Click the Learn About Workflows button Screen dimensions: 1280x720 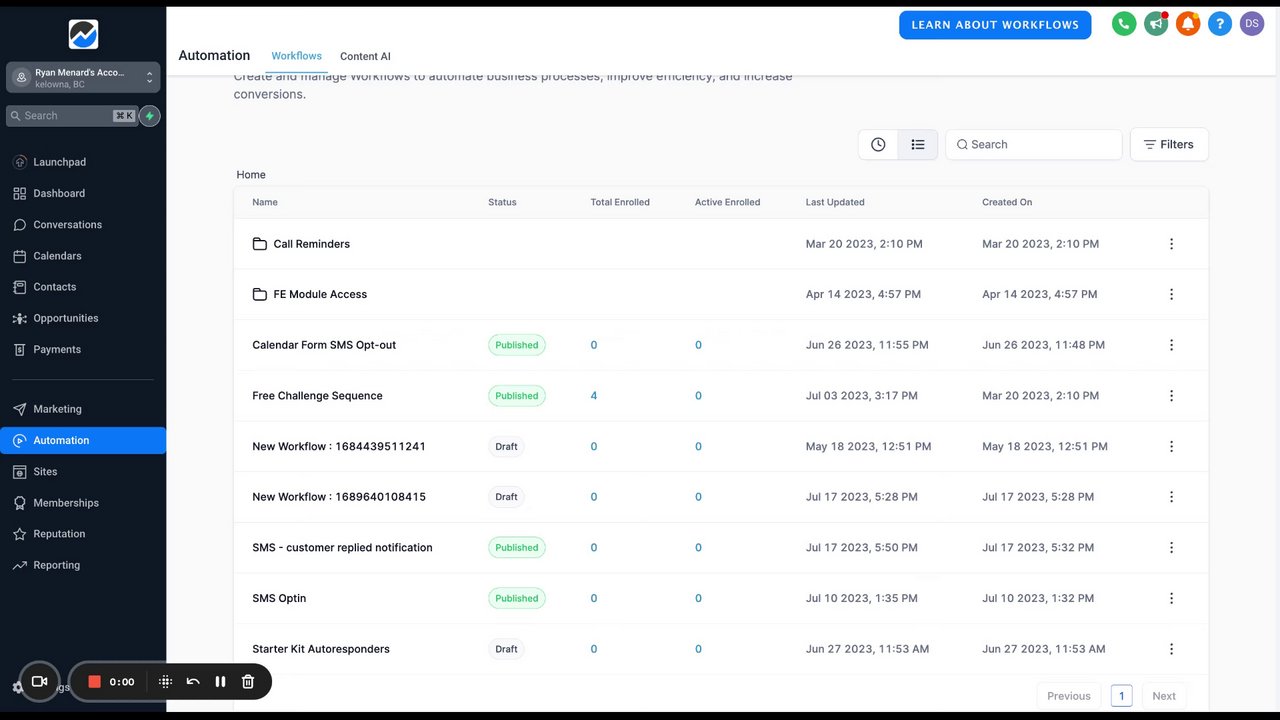click(x=995, y=25)
